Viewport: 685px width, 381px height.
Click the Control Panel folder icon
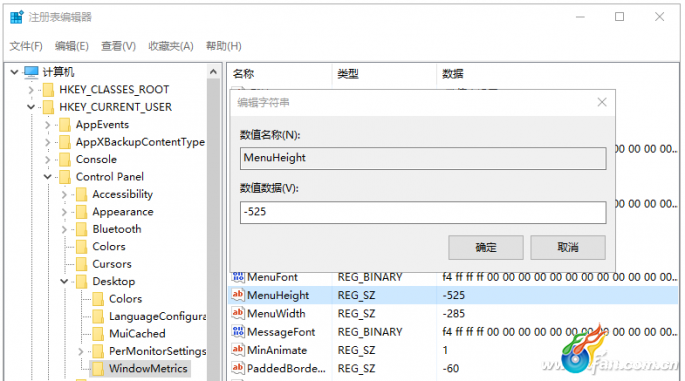pyautogui.click(x=65, y=177)
